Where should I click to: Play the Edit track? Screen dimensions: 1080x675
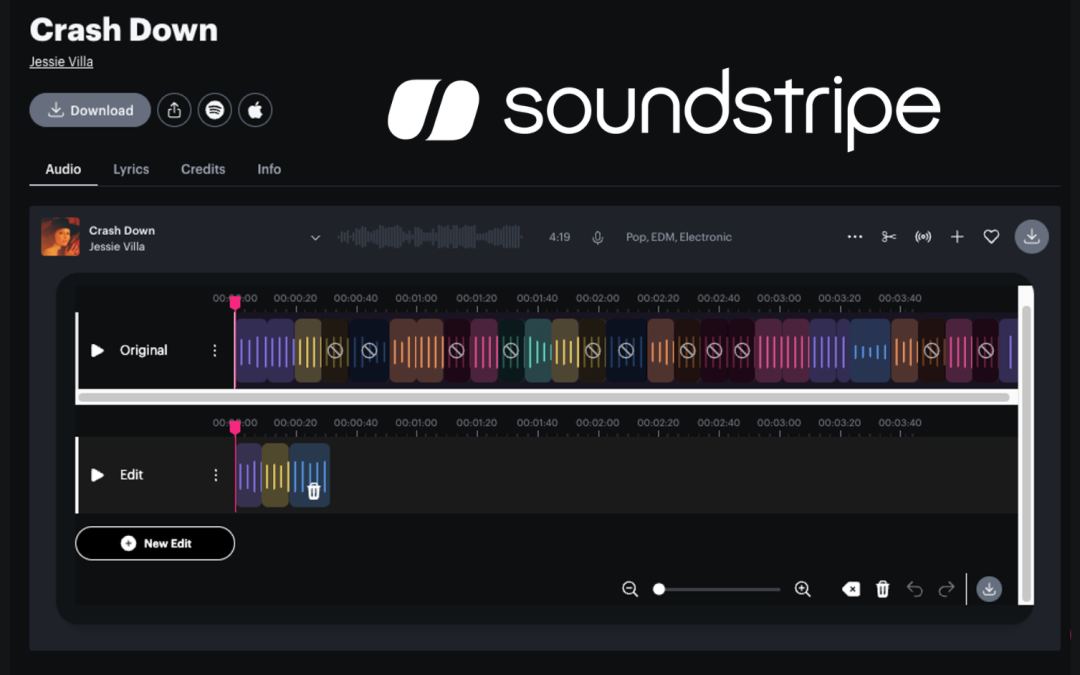coord(97,475)
